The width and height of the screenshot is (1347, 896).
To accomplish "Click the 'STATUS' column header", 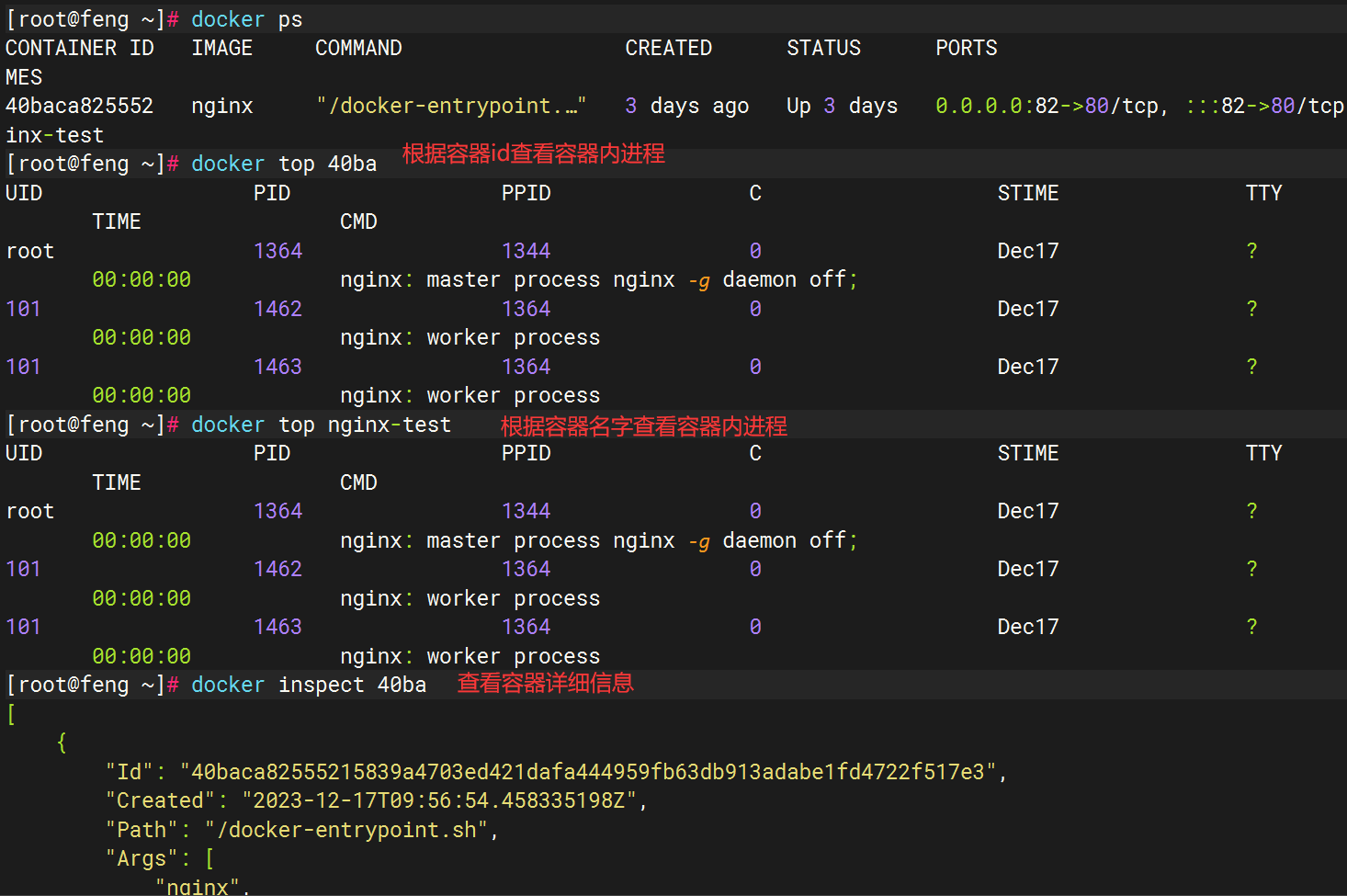I will (824, 48).
